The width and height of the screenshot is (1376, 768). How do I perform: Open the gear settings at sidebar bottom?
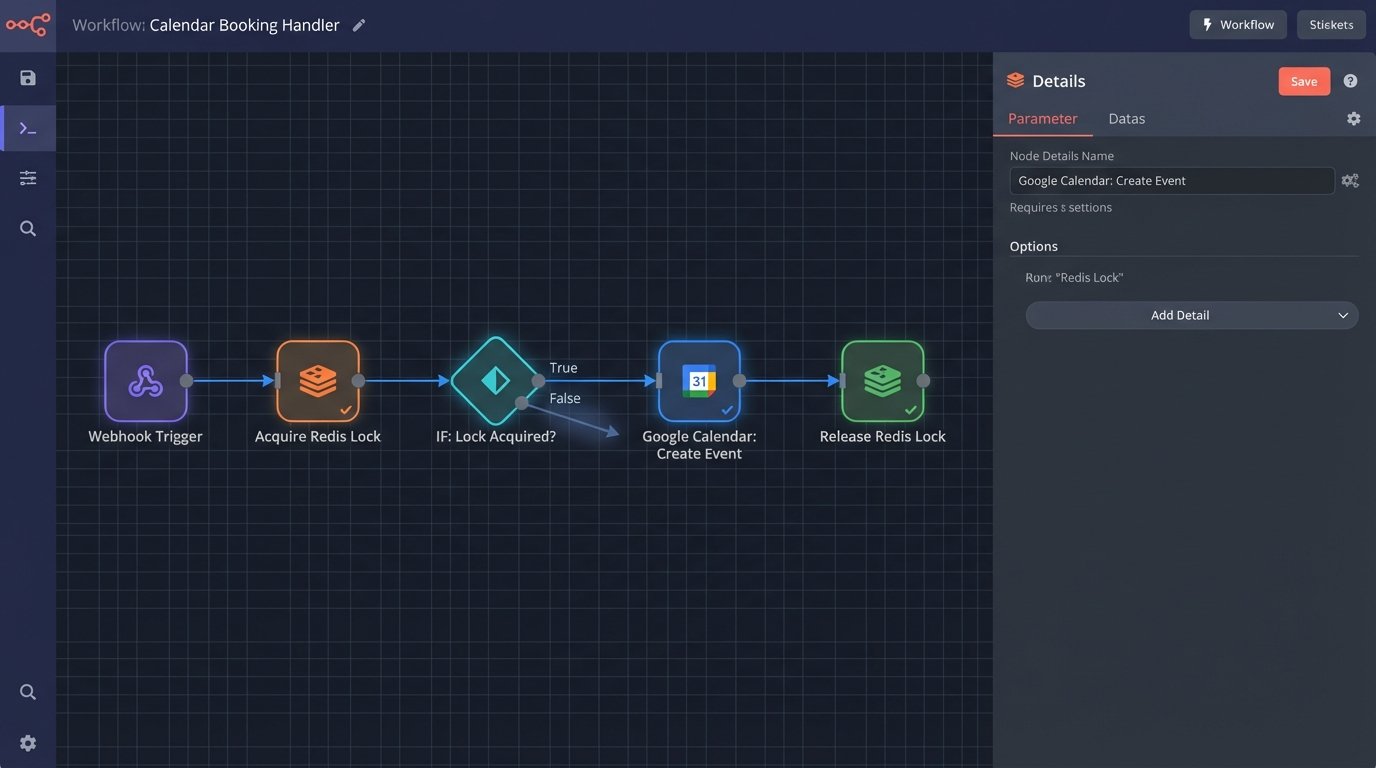coord(28,743)
